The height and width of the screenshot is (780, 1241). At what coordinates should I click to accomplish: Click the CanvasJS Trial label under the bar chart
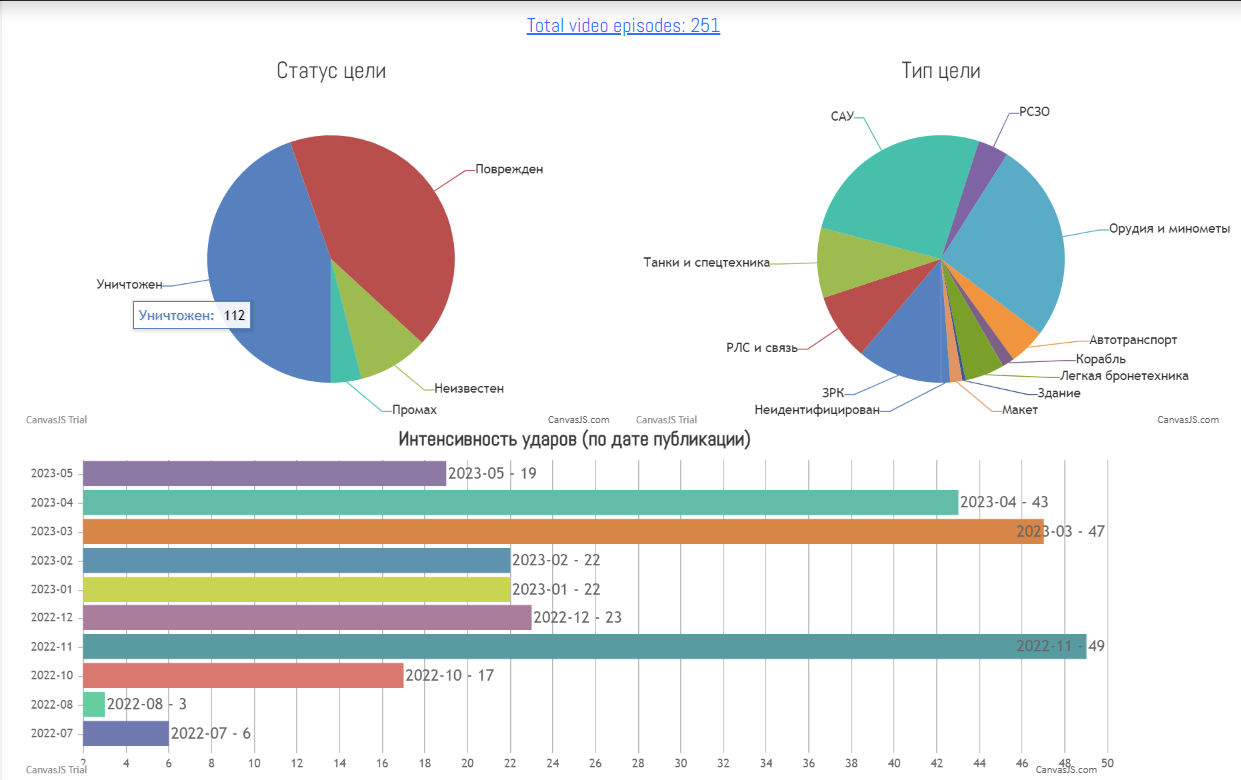(56, 770)
